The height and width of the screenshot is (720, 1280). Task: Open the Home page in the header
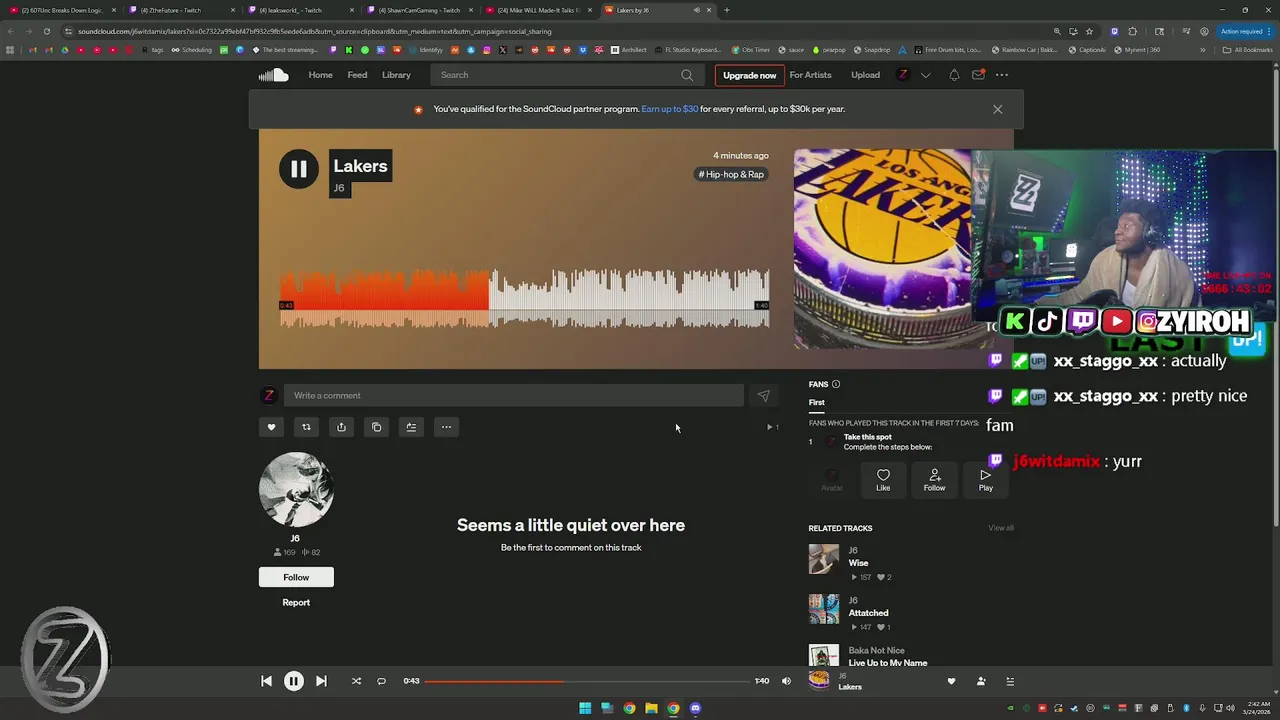pos(320,75)
